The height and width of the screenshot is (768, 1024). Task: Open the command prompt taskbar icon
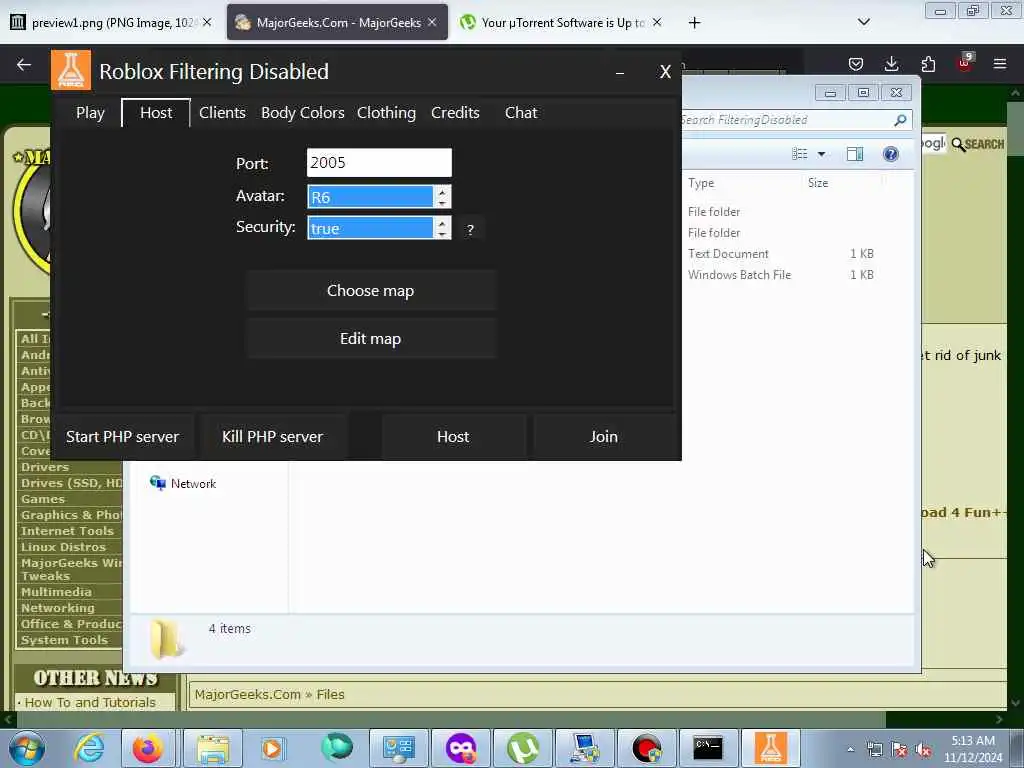click(x=708, y=748)
